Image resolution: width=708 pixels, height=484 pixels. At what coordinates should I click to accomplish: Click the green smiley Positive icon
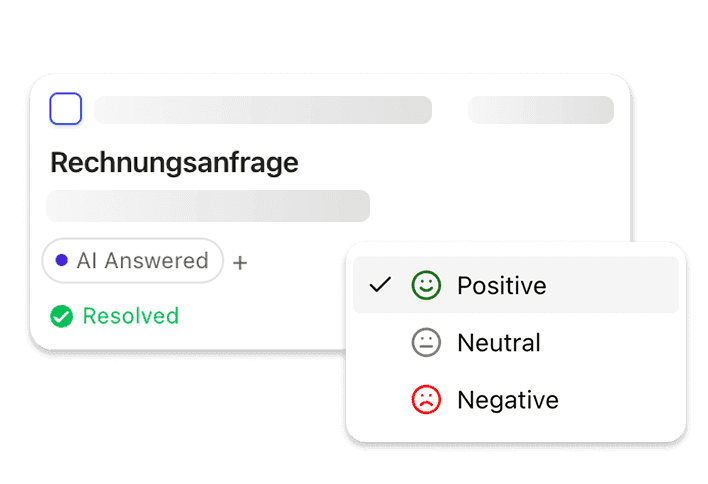click(426, 286)
